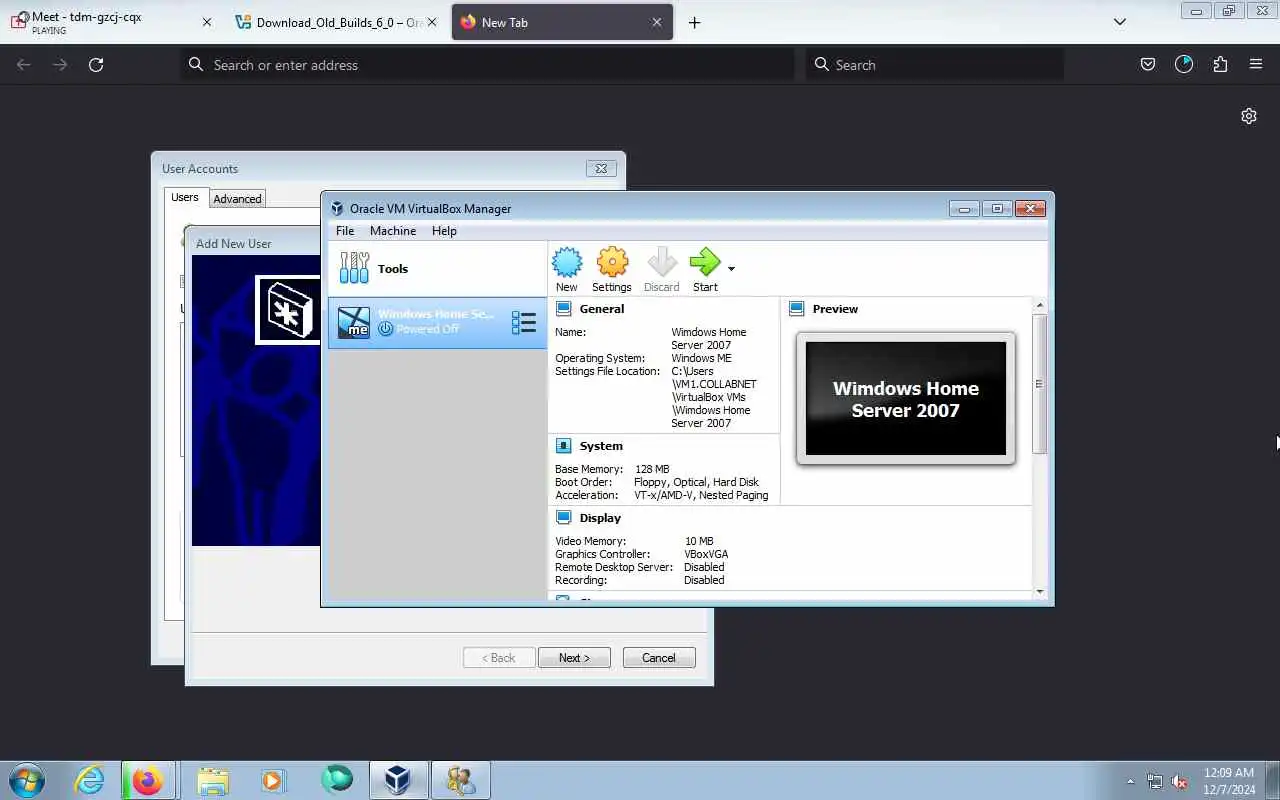
Task: Close the New Tab browser tab
Action: pos(657,22)
